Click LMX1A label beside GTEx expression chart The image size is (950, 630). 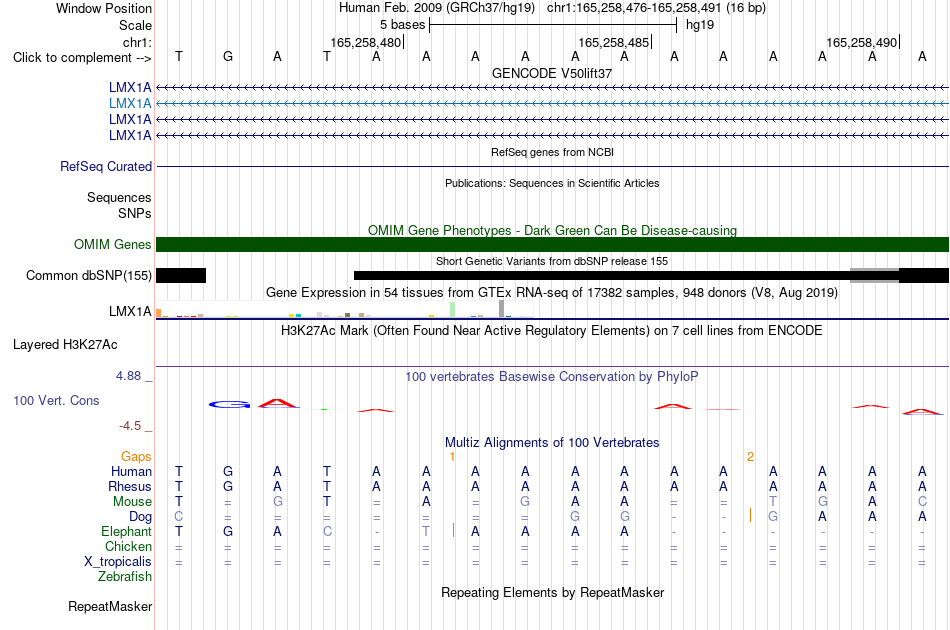pos(130,311)
